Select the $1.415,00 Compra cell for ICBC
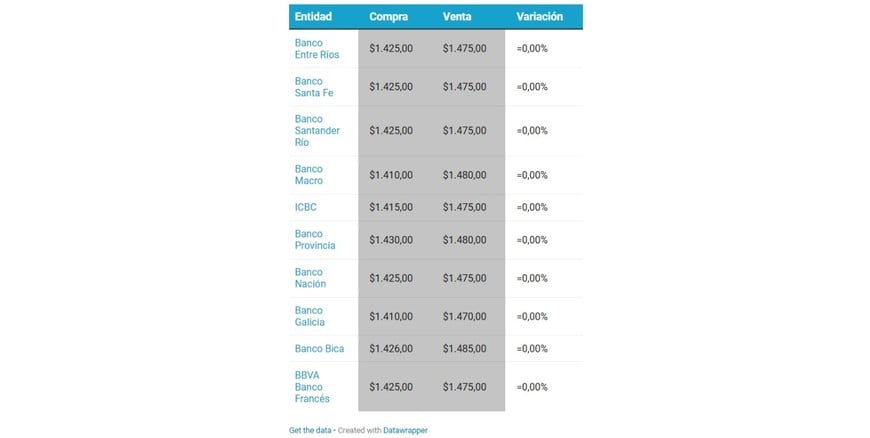 click(x=391, y=207)
